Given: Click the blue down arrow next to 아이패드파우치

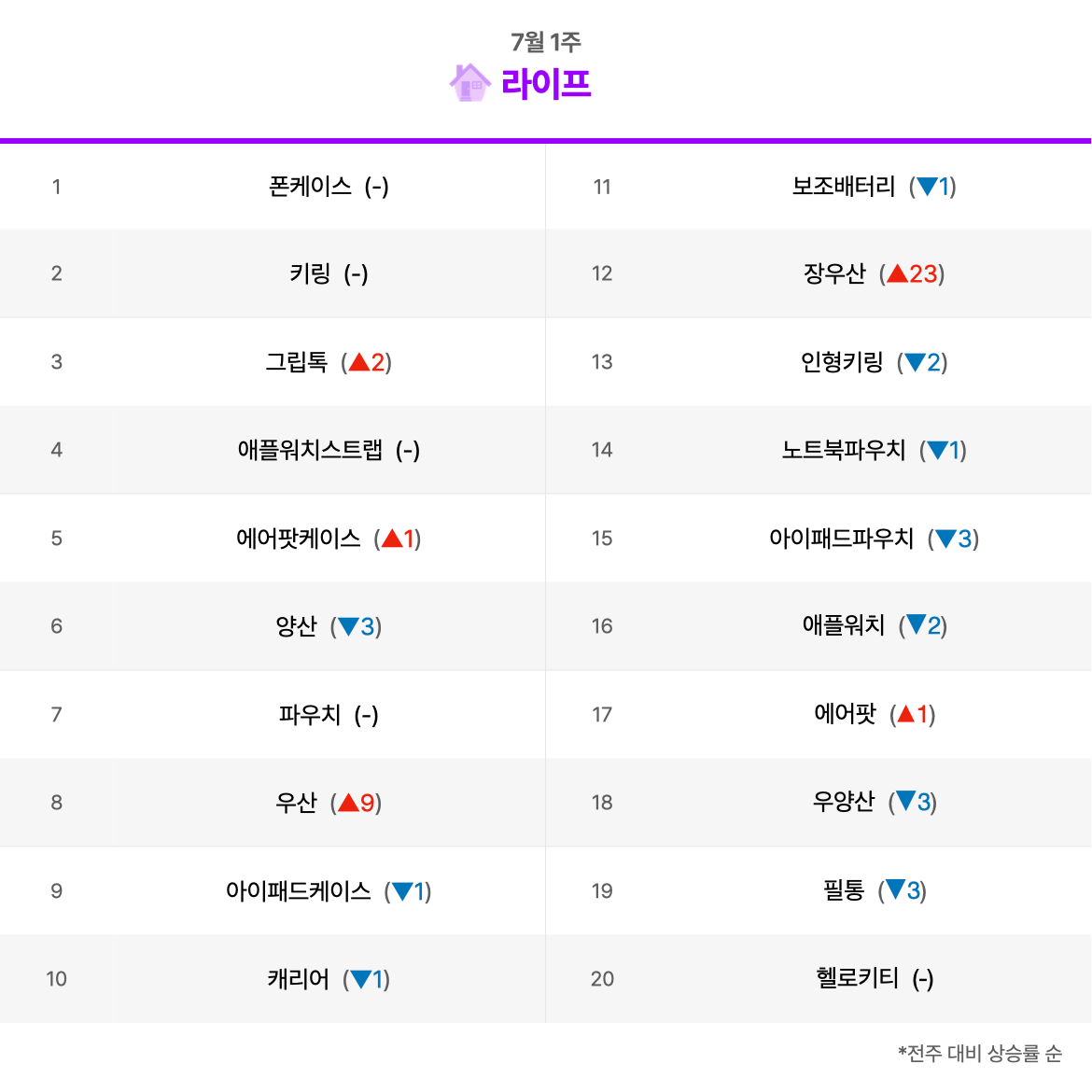Looking at the screenshot, I should pyautogui.click(x=945, y=538).
